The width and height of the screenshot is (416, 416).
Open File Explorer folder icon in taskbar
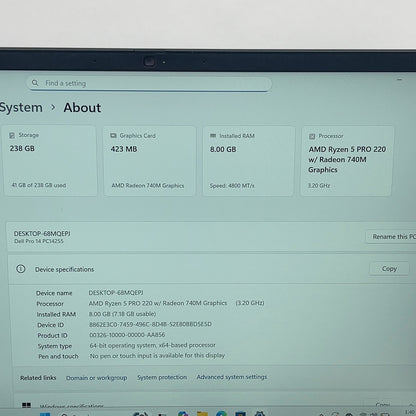pyautogui.click(x=202, y=414)
